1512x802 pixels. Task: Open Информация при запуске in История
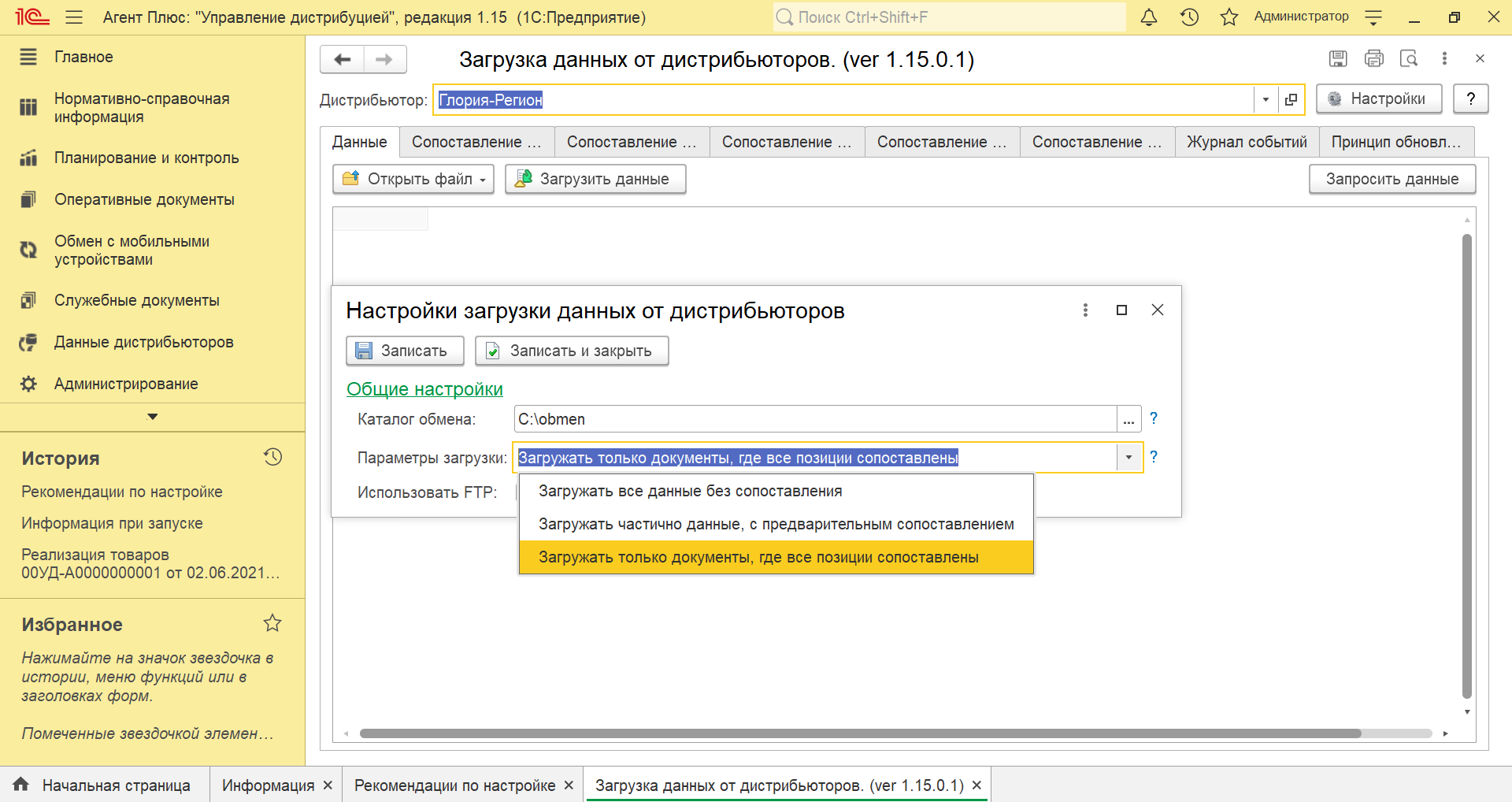pyautogui.click(x=112, y=523)
